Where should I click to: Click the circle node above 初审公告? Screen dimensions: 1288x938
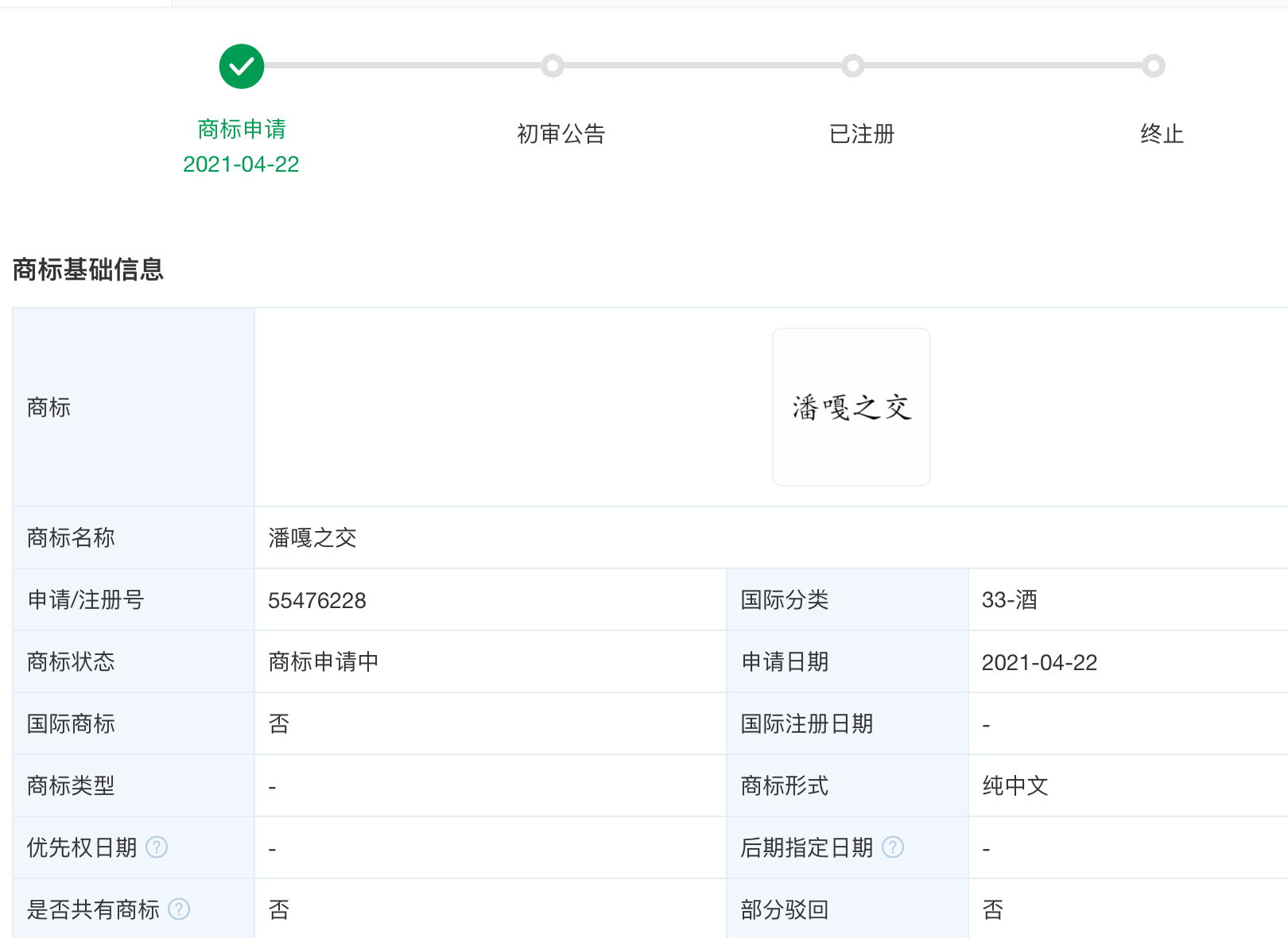[553, 66]
